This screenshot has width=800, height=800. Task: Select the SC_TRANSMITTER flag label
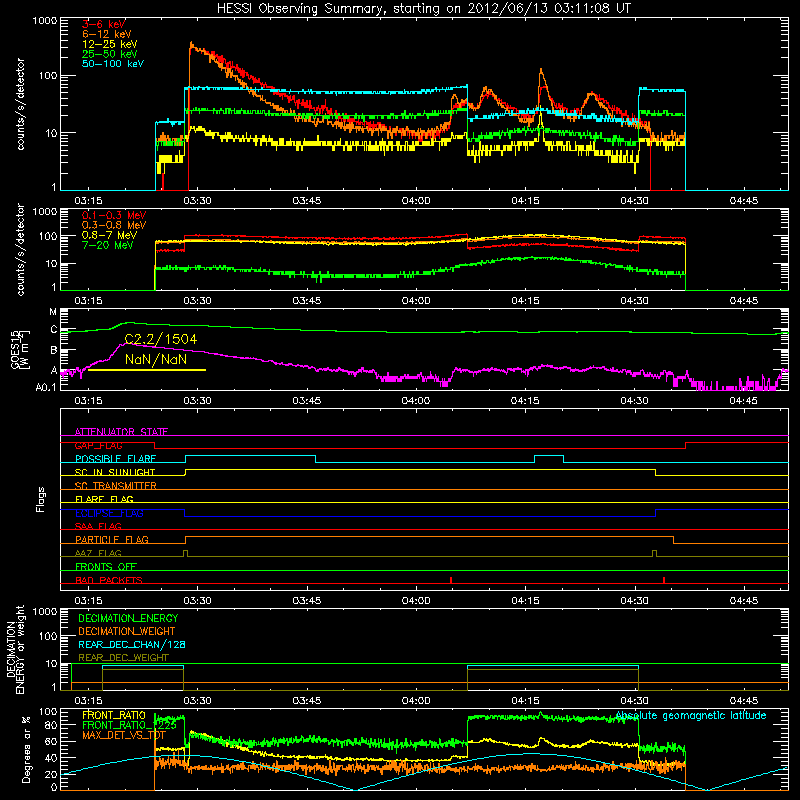pyautogui.click(x=116, y=486)
